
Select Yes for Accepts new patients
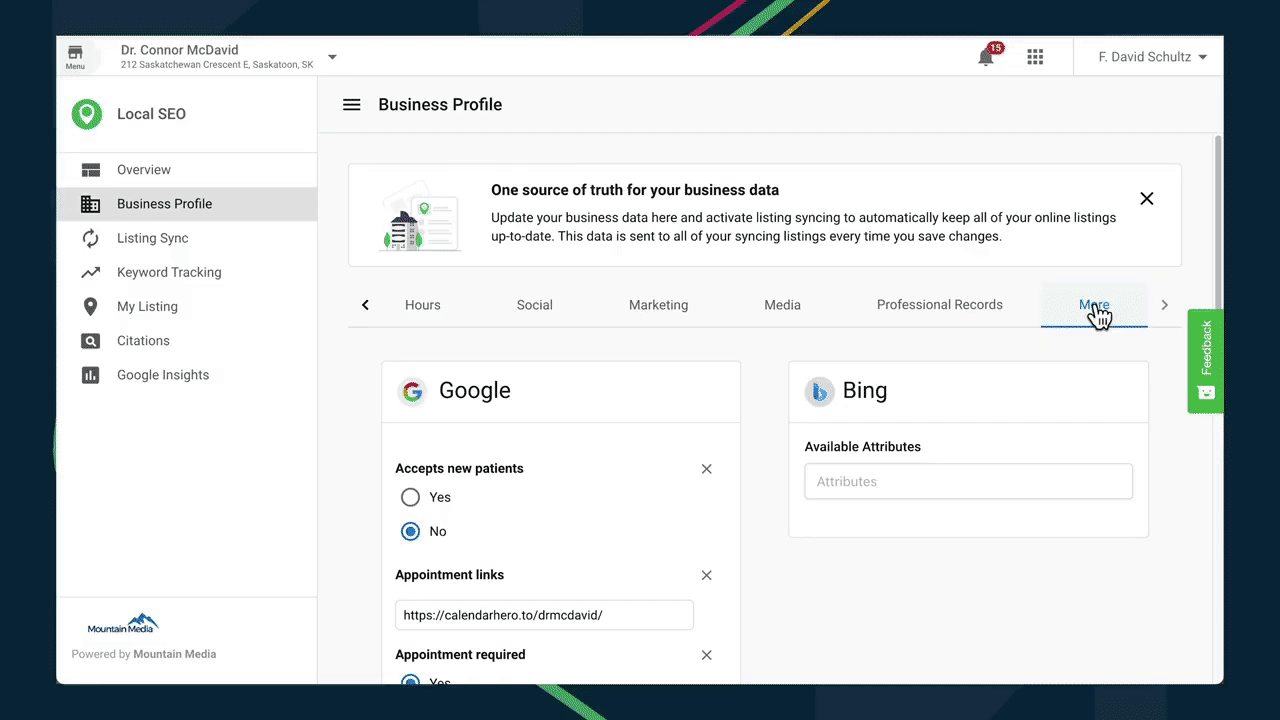click(410, 497)
